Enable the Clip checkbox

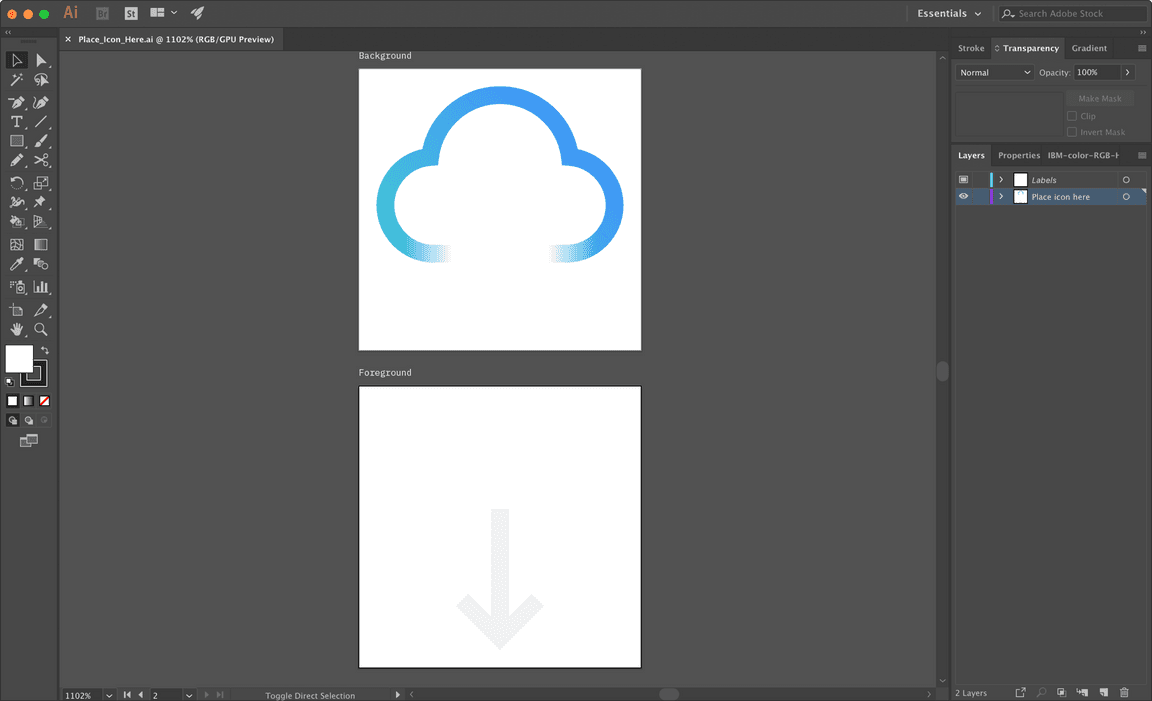coord(1071,116)
